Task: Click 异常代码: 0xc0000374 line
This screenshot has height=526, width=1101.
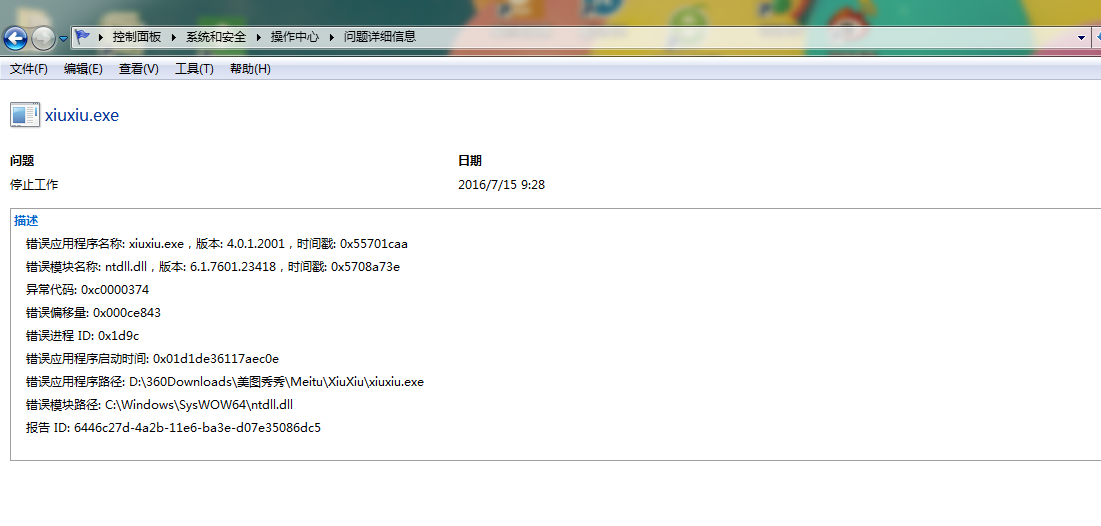Action: tap(88, 289)
